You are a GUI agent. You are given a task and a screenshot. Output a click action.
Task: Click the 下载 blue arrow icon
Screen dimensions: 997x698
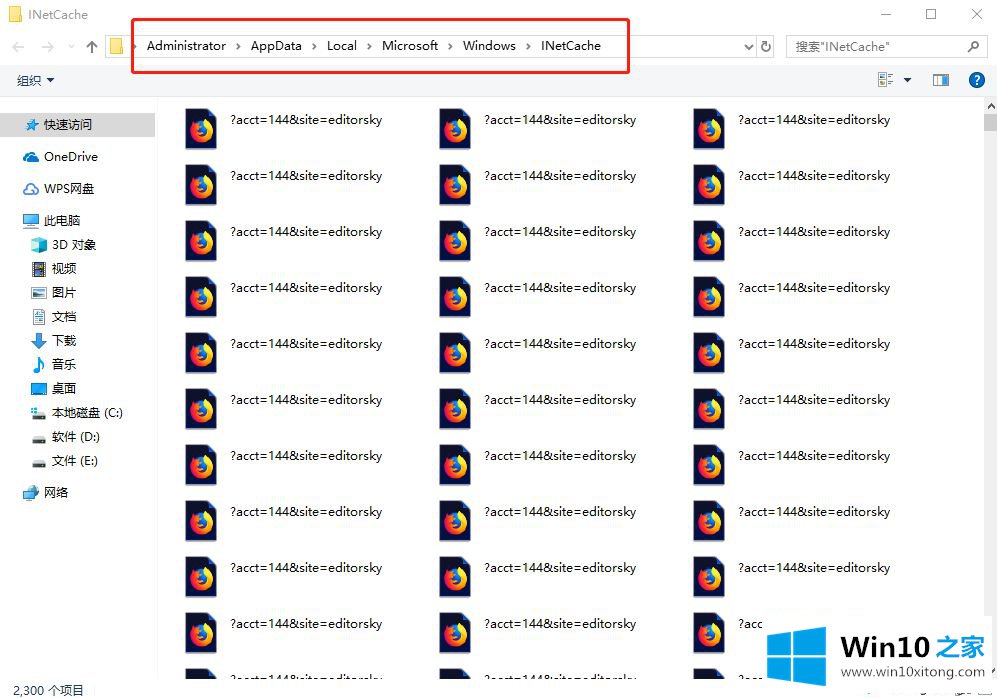click(39, 341)
